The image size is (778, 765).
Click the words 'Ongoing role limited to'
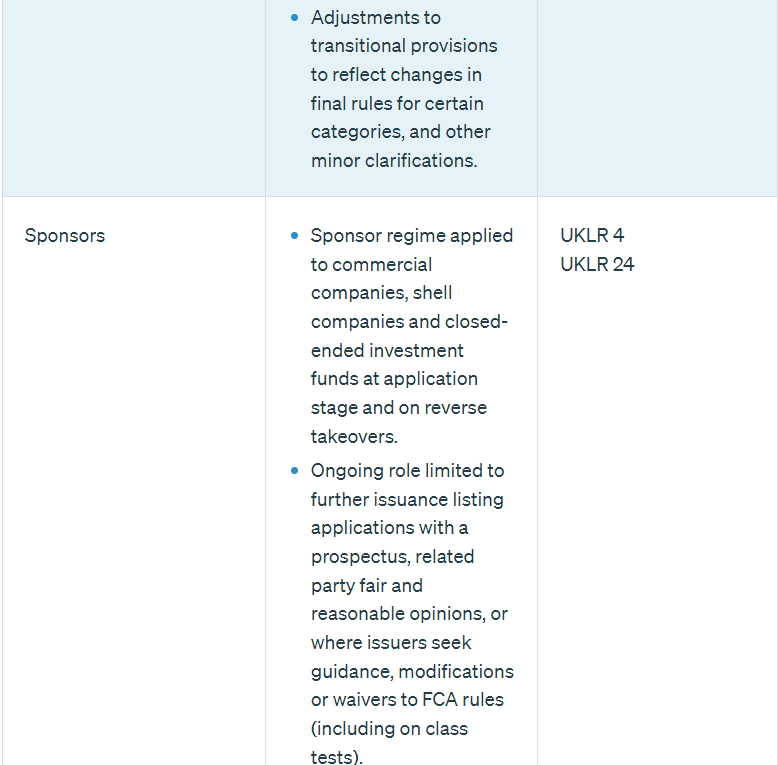coord(407,471)
